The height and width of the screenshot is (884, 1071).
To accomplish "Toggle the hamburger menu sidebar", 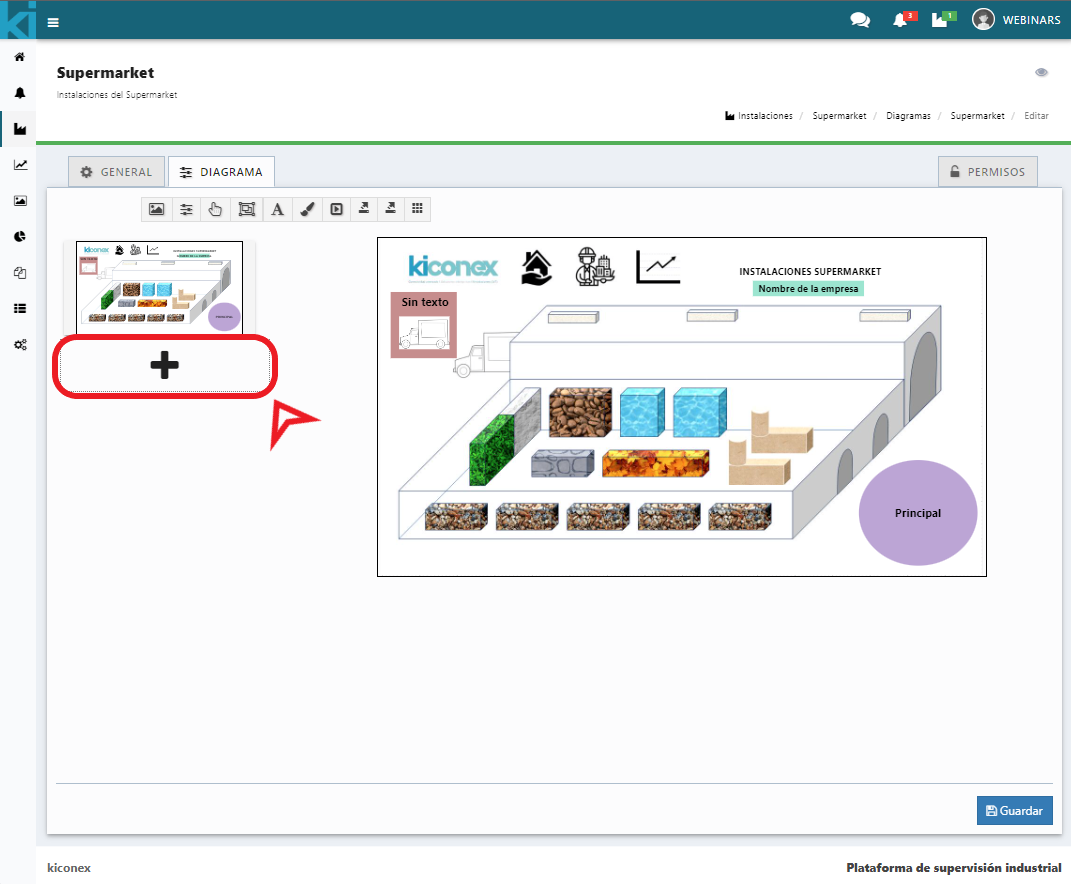I will tap(53, 22).
